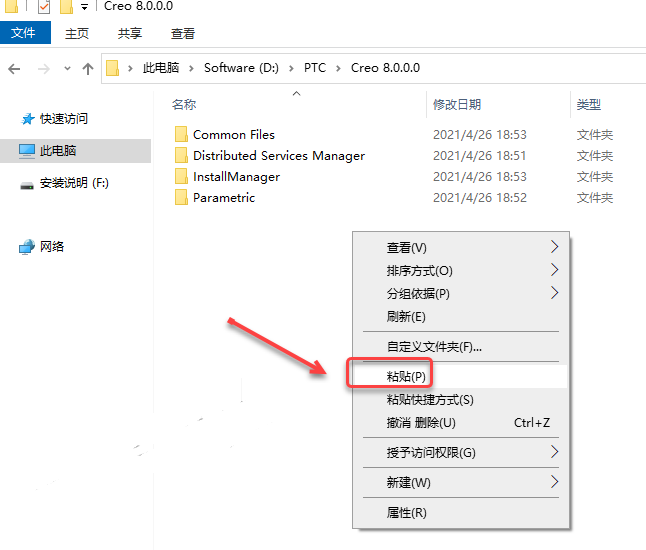The height and width of the screenshot is (550, 646).
Task: Select the Distributed Services Manager folder name
Action: pyautogui.click(x=279, y=156)
